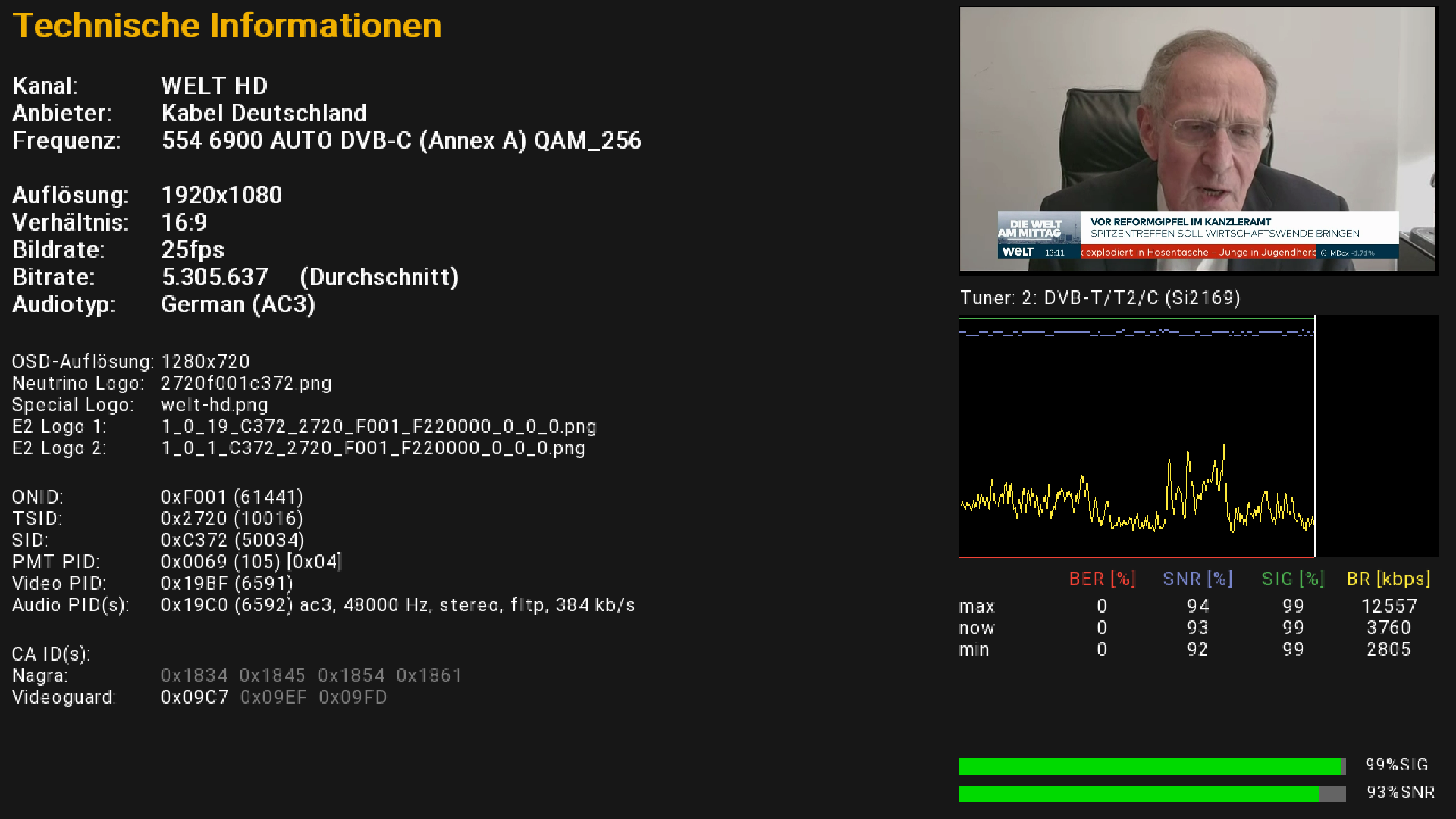Click the SID value "0xC372 (50034)"
Image resolution: width=1456 pixels, height=819 pixels.
pos(233,541)
